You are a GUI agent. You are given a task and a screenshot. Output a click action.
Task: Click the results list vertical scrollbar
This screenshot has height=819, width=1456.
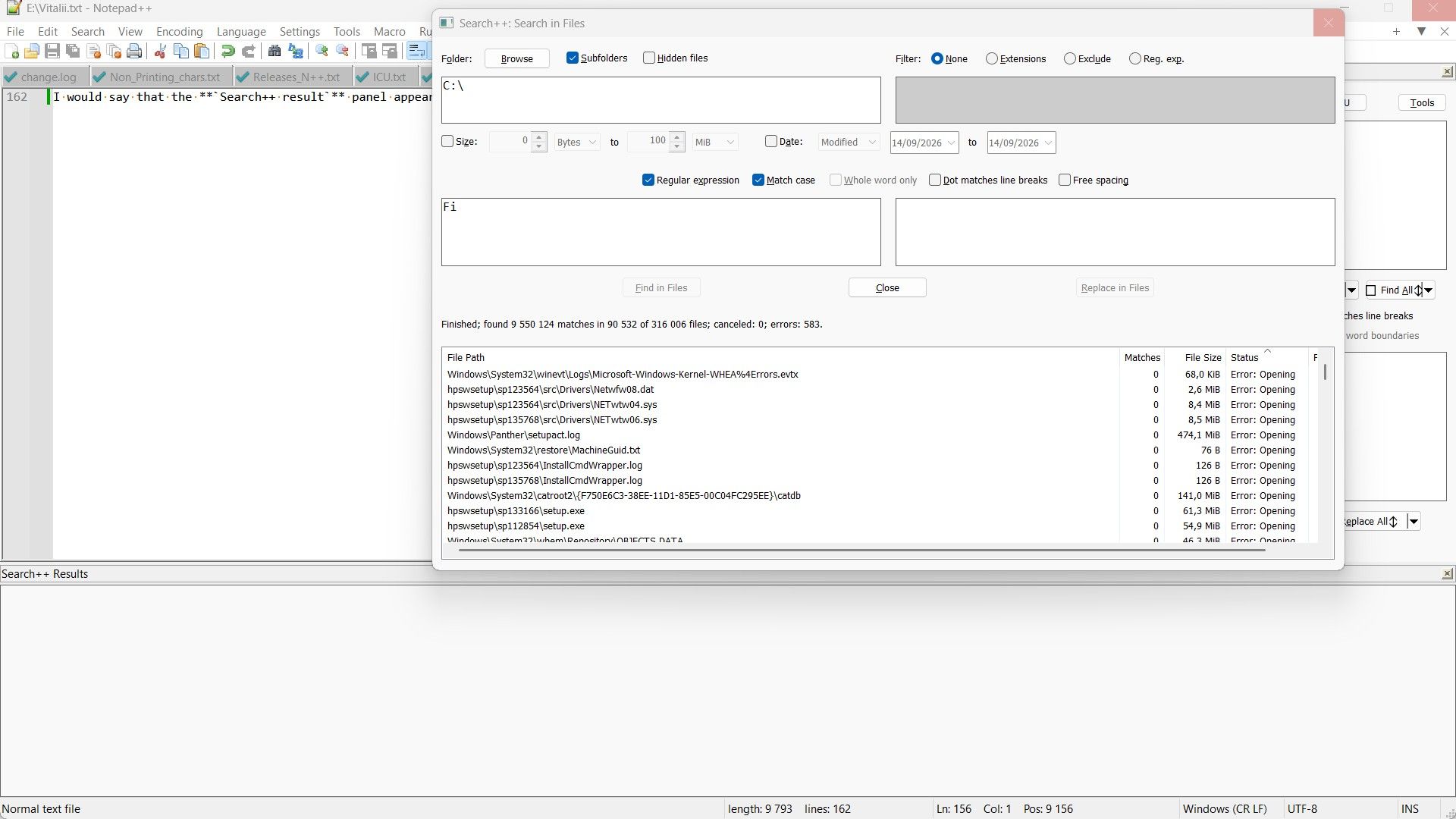[1326, 372]
